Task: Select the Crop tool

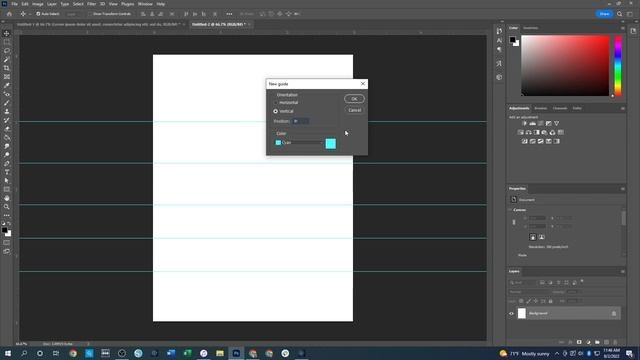Action: [7, 68]
